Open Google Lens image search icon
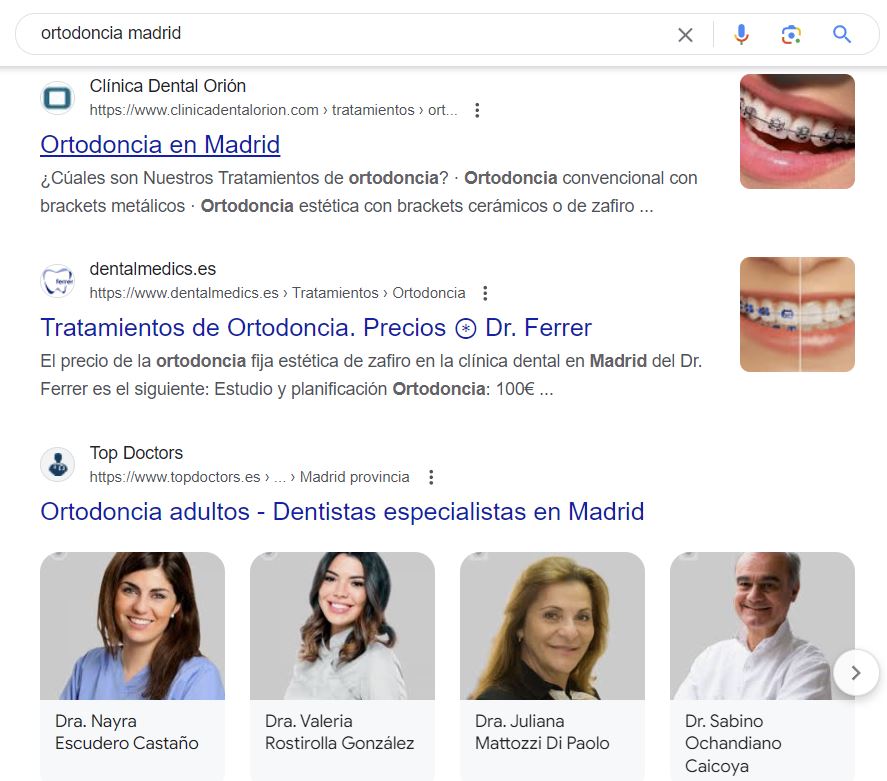The height and width of the screenshot is (781, 887). pos(791,34)
